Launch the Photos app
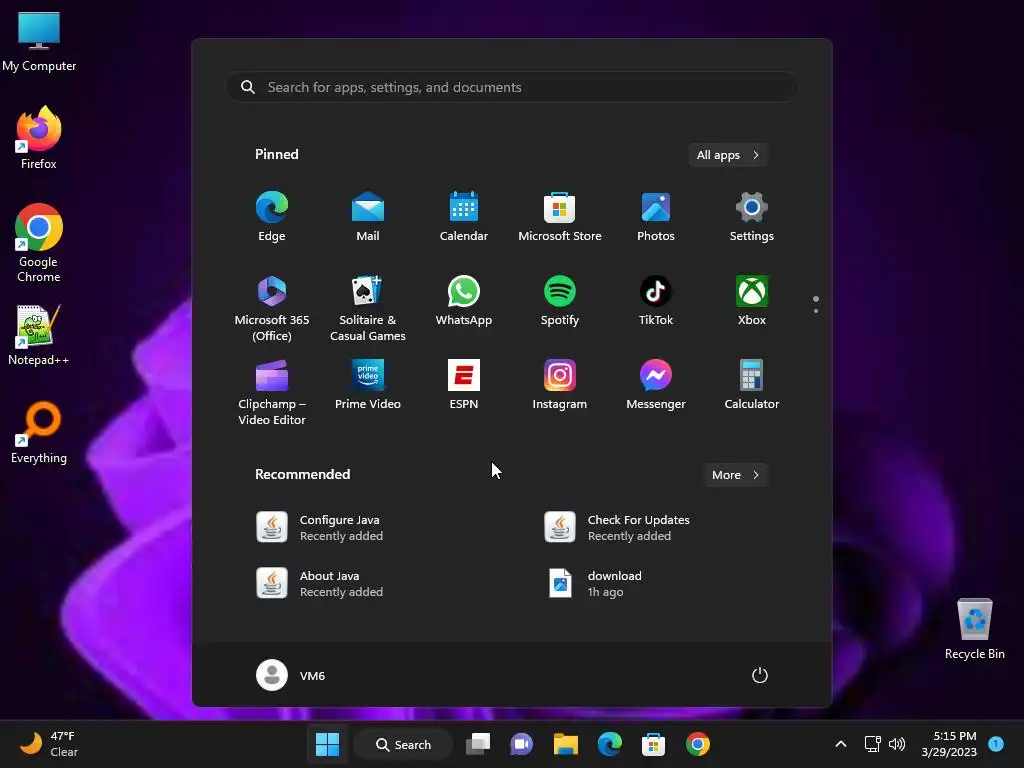The image size is (1024, 768). (x=656, y=217)
